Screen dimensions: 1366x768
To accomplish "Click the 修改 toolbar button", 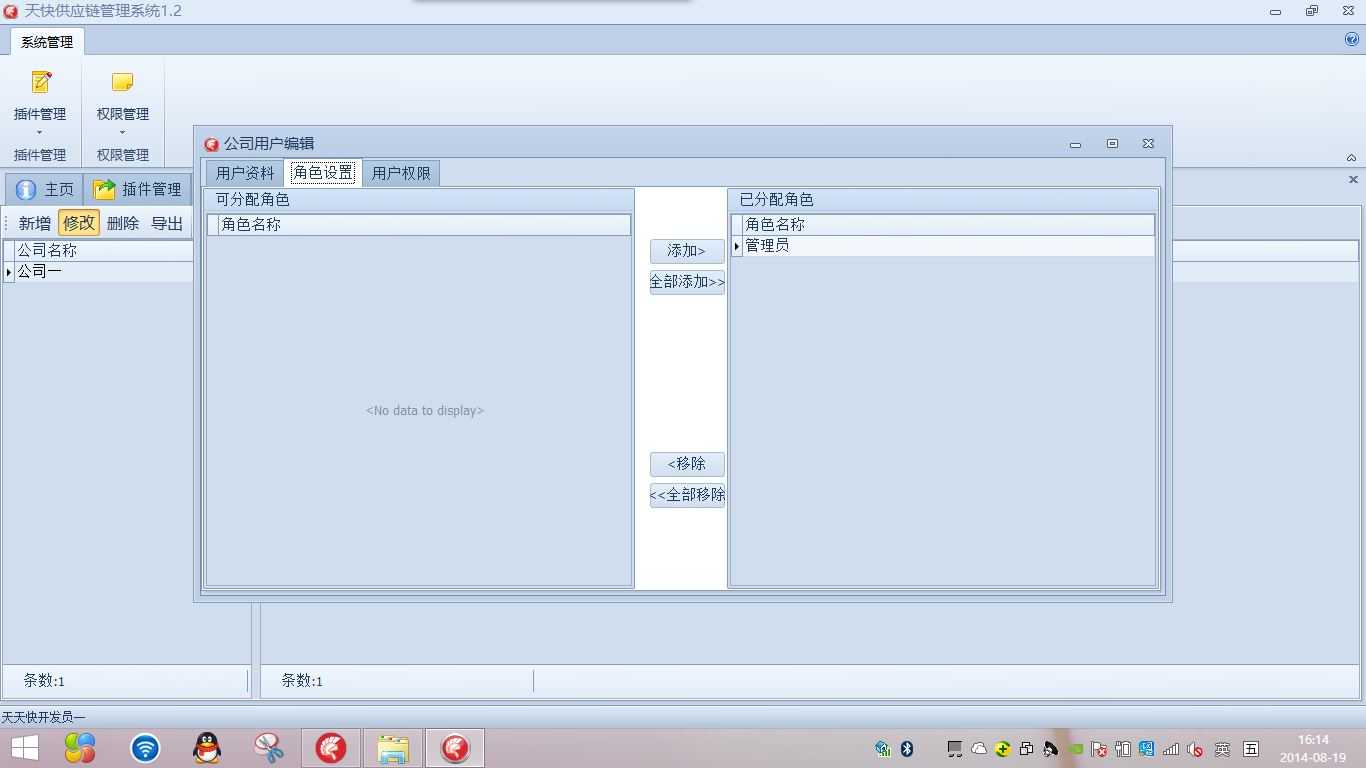I will pyautogui.click(x=79, y=223).
